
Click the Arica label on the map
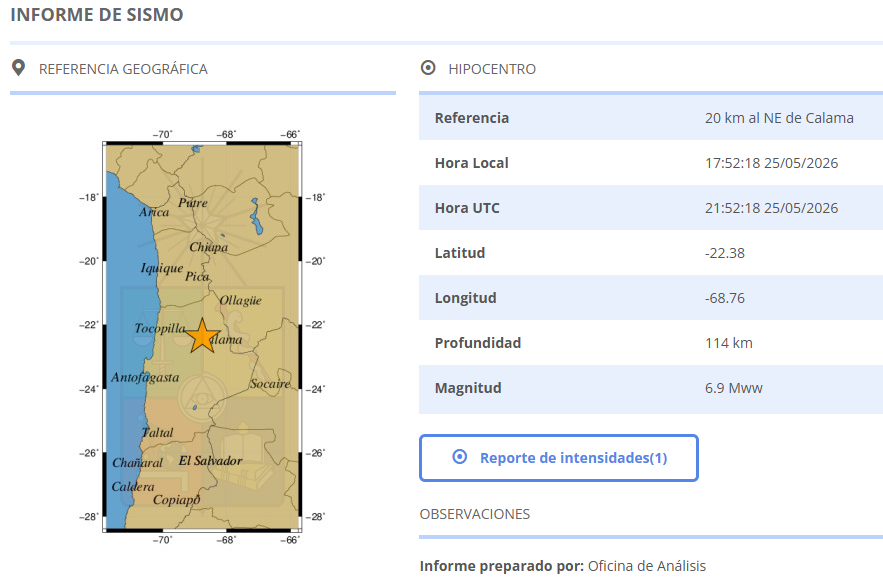tap(154, 212)
